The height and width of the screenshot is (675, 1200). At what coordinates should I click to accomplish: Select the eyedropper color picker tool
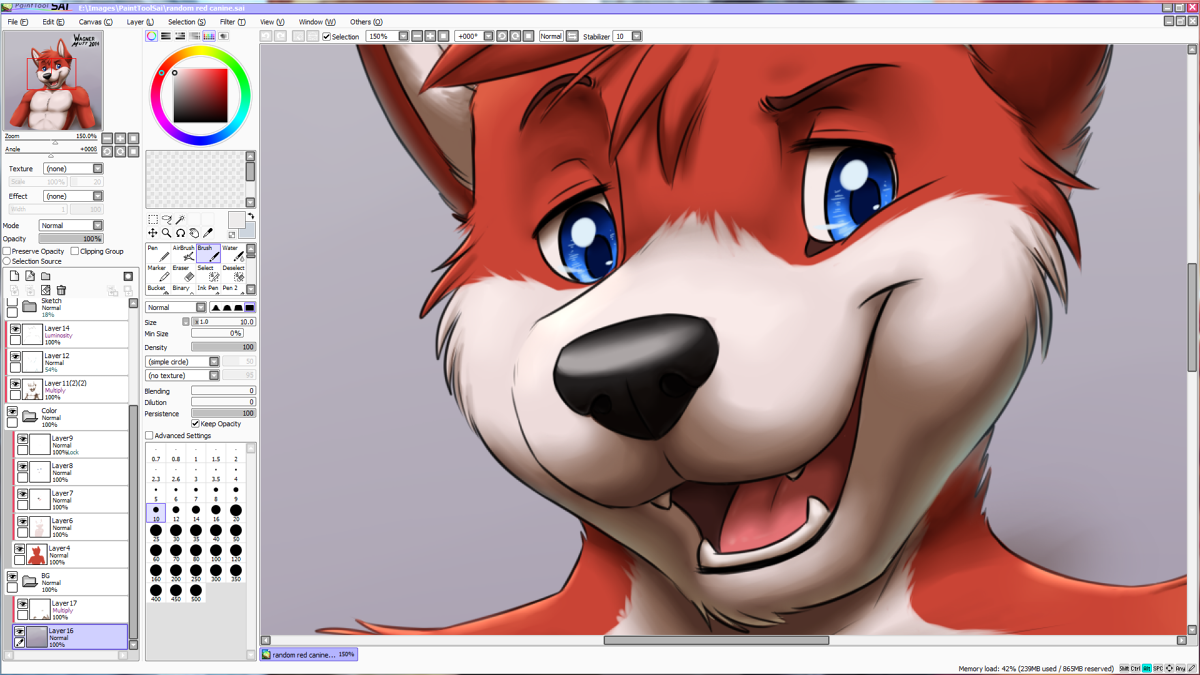[x=208, y=233]
